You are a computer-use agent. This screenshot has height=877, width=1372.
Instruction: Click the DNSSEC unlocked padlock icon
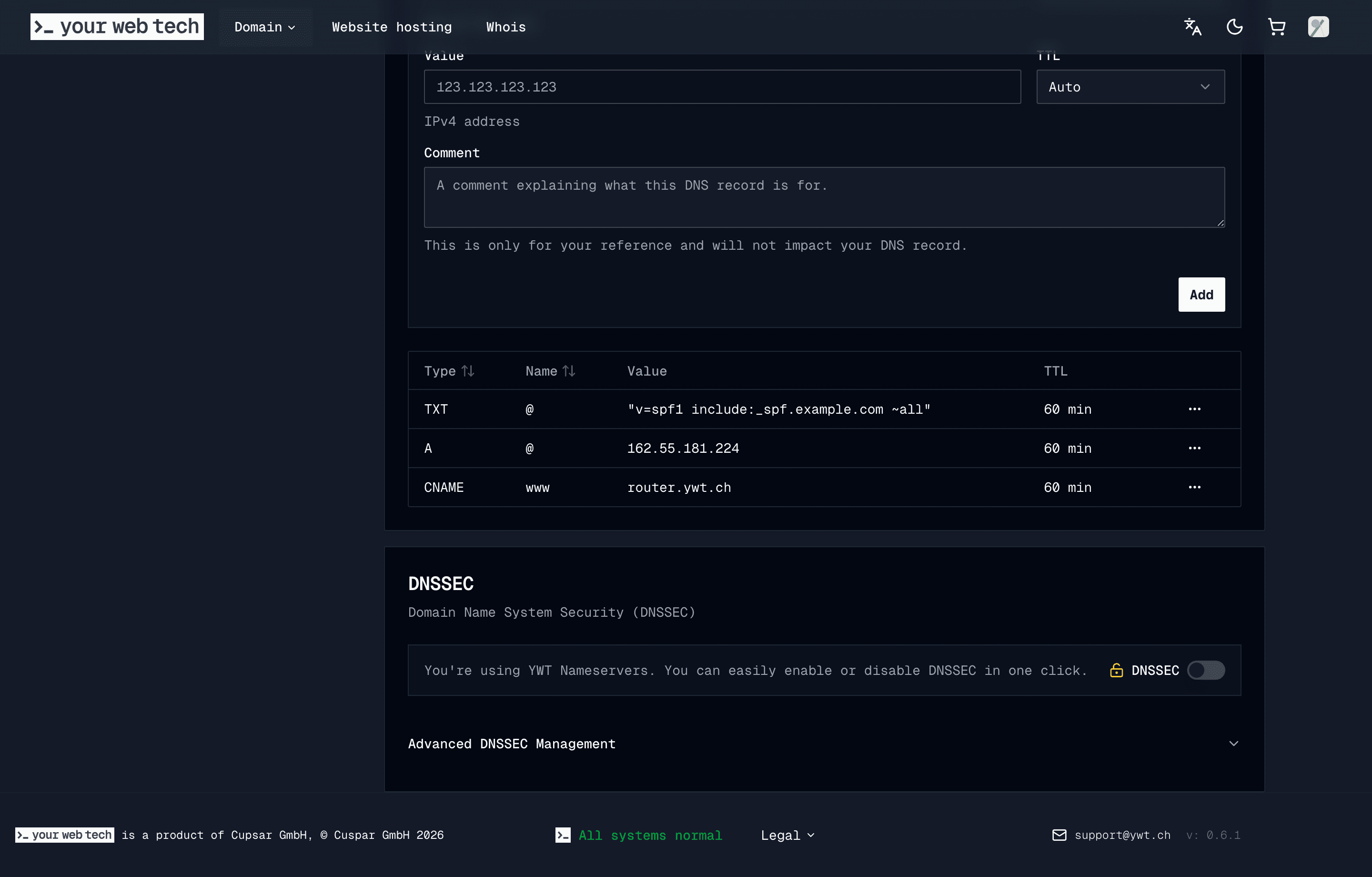click(1116, 670)
